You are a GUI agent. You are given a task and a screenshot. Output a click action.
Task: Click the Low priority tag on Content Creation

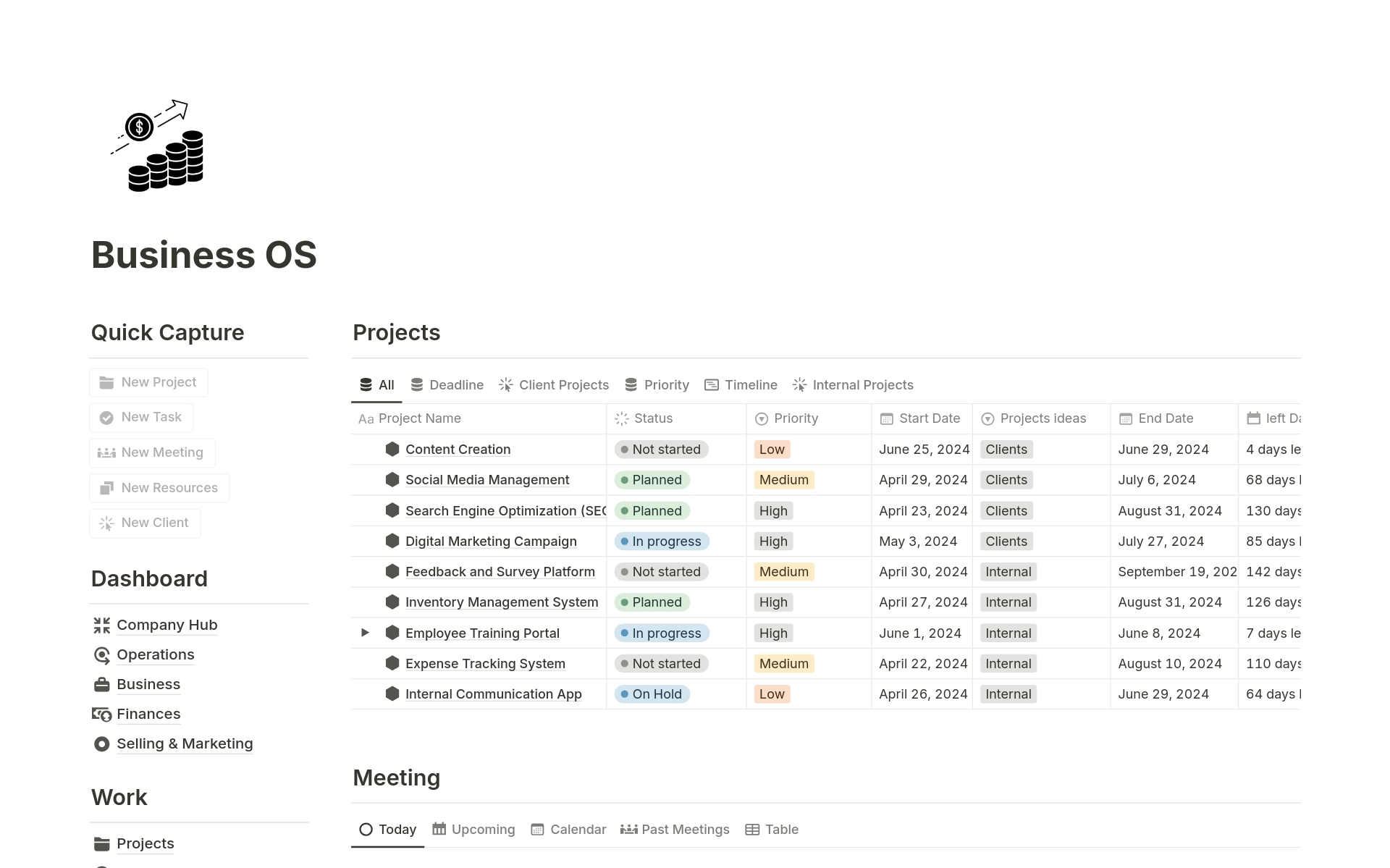[772, 450]
